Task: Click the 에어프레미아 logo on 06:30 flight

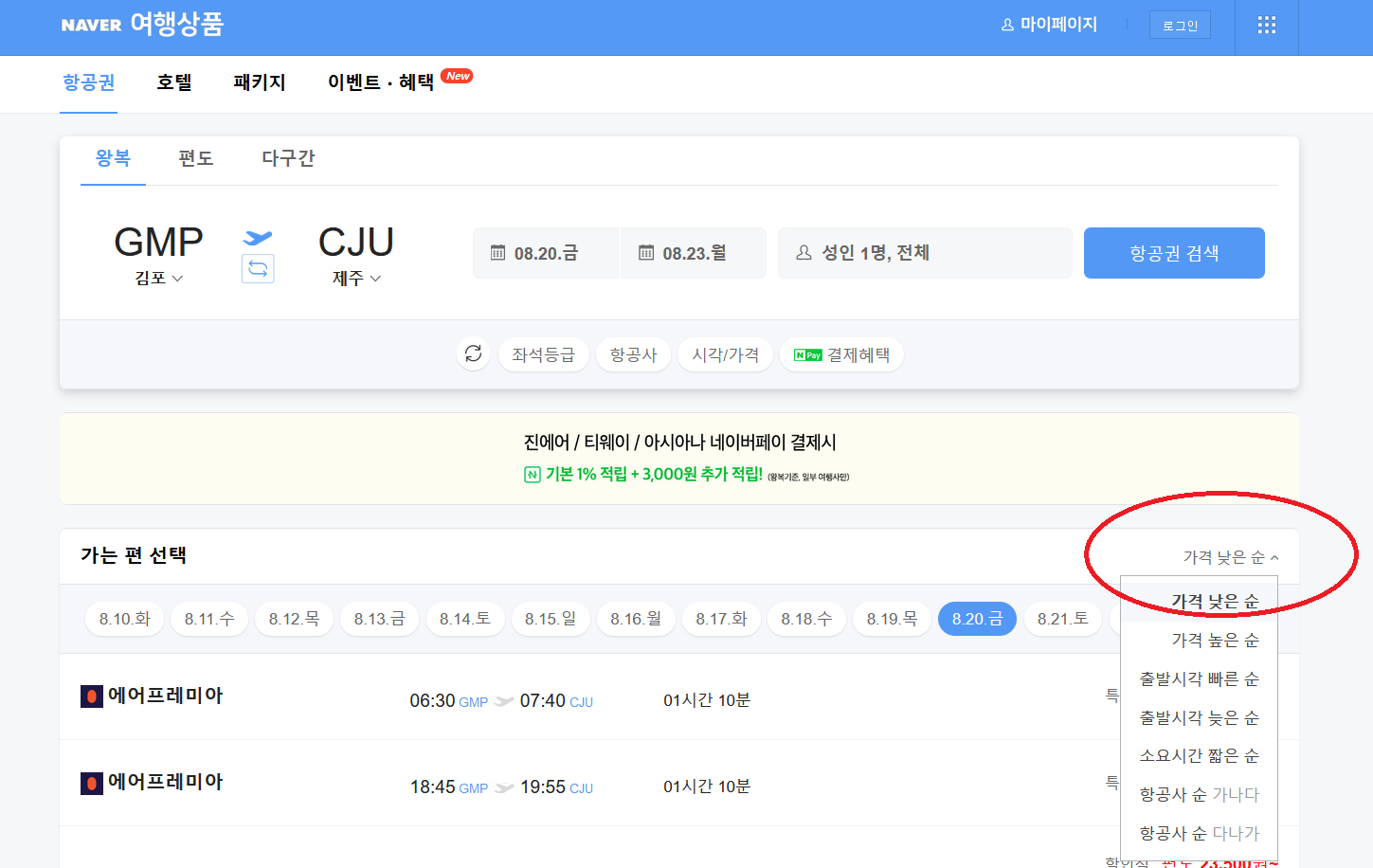Action: tap(92, 696)
